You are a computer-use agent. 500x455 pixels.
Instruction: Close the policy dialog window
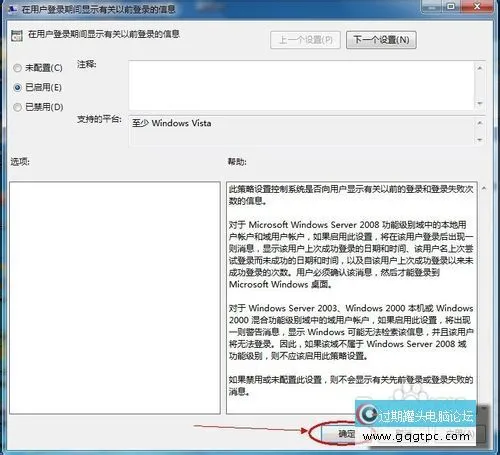click(477, 6)
